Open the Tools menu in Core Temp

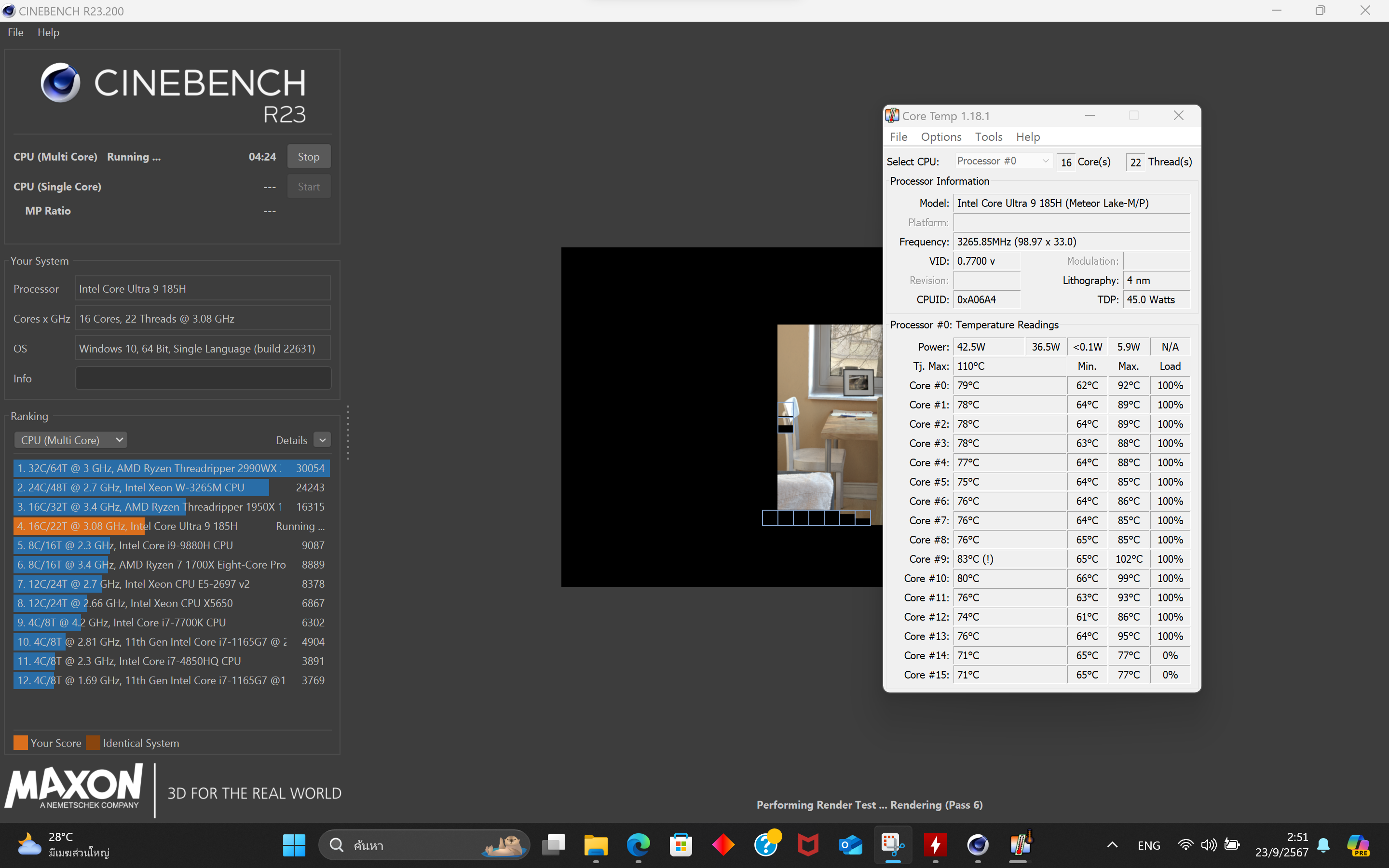tap(988, 136)
